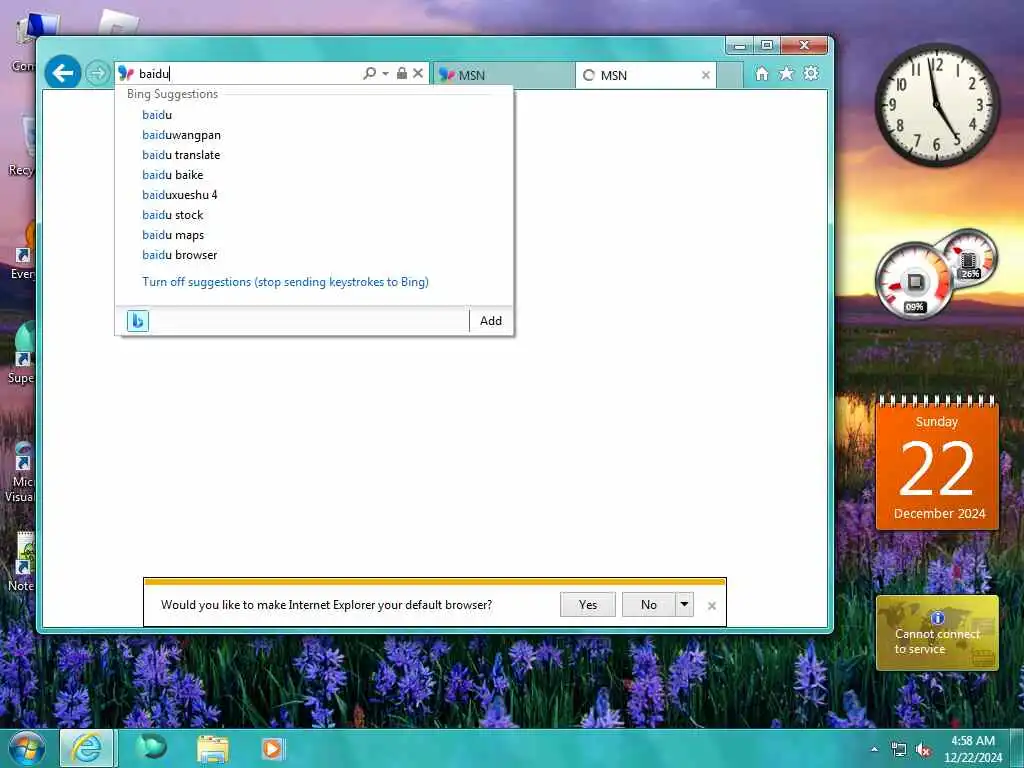
Task: Switch to the first MSN tab
Action: [503, 75]
